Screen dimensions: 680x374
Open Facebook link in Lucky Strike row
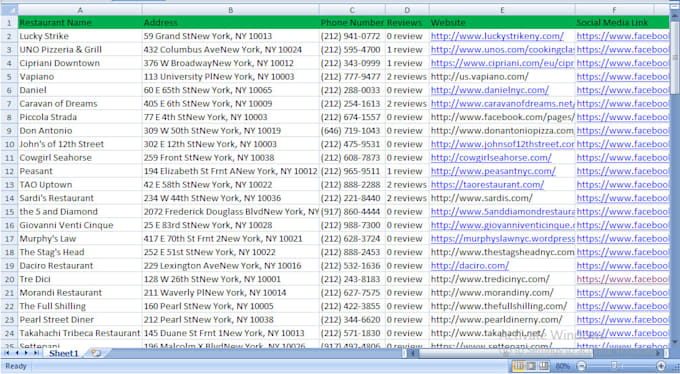[x=622, y=36]
